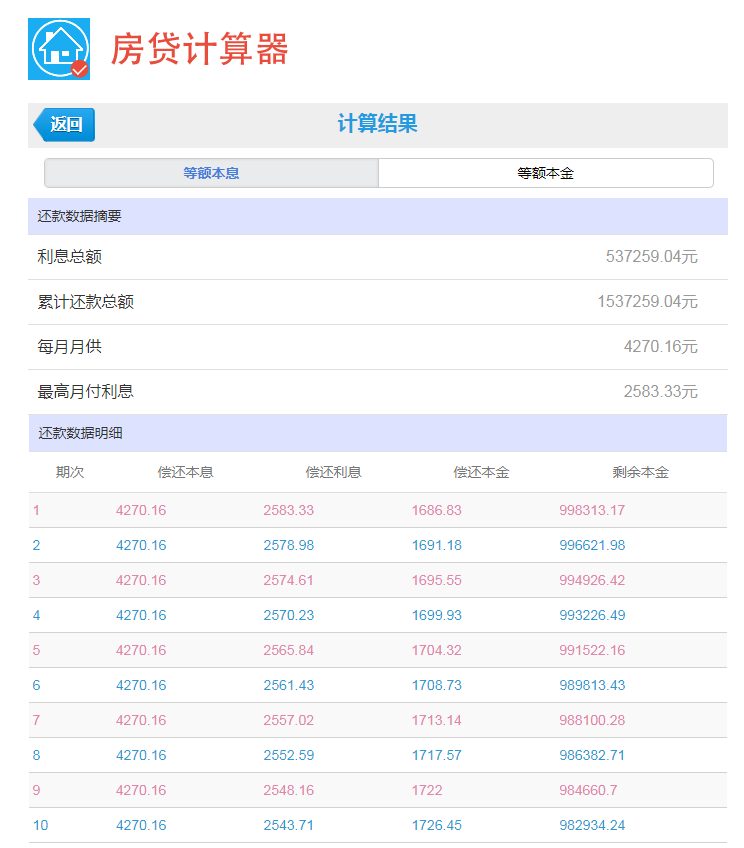The width and height of the screenshot is (744, 848).
Task: Select principal value 1708.73 in period 6
Action: pos(436,685)
